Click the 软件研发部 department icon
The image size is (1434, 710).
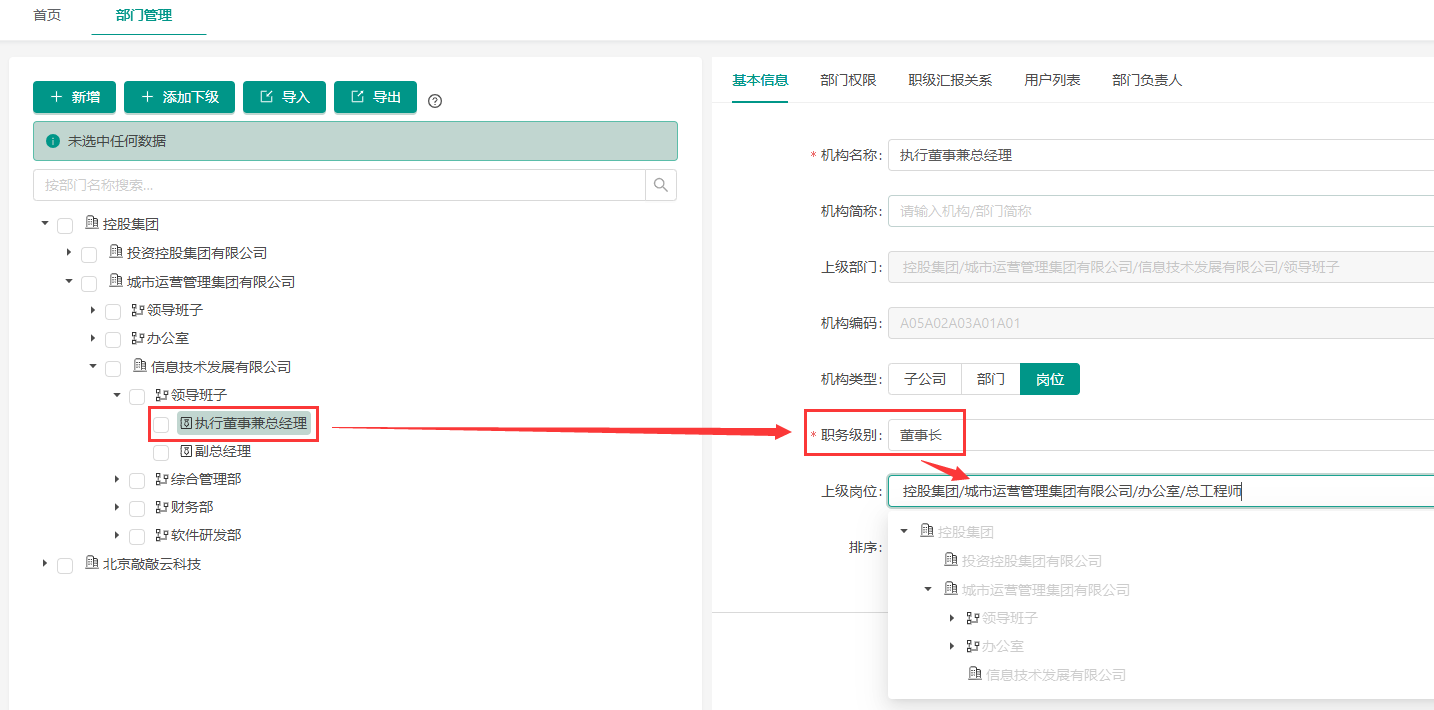click(x=162, y=535)
